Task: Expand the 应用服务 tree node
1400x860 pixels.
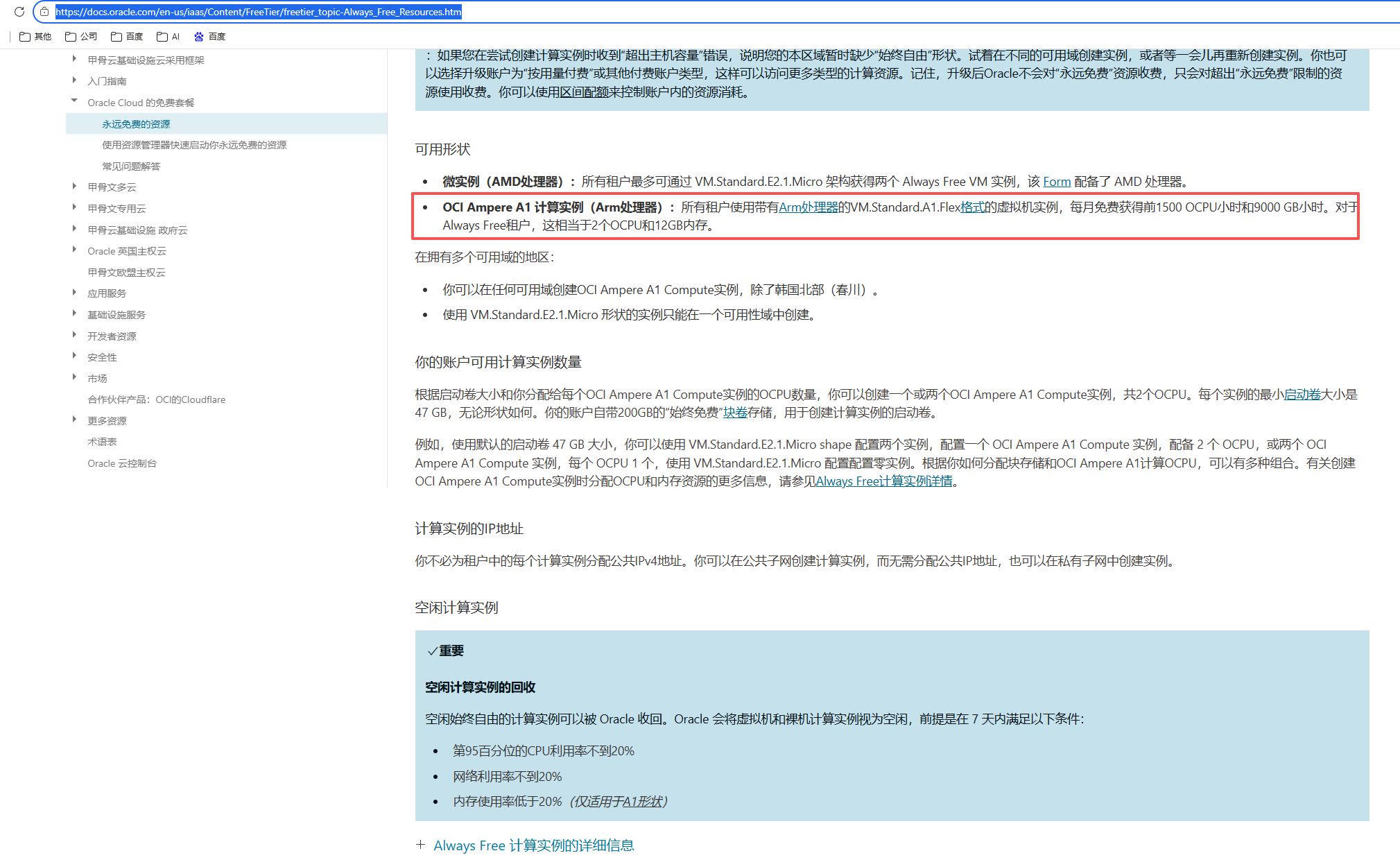Action: click(x=74, y=292)
